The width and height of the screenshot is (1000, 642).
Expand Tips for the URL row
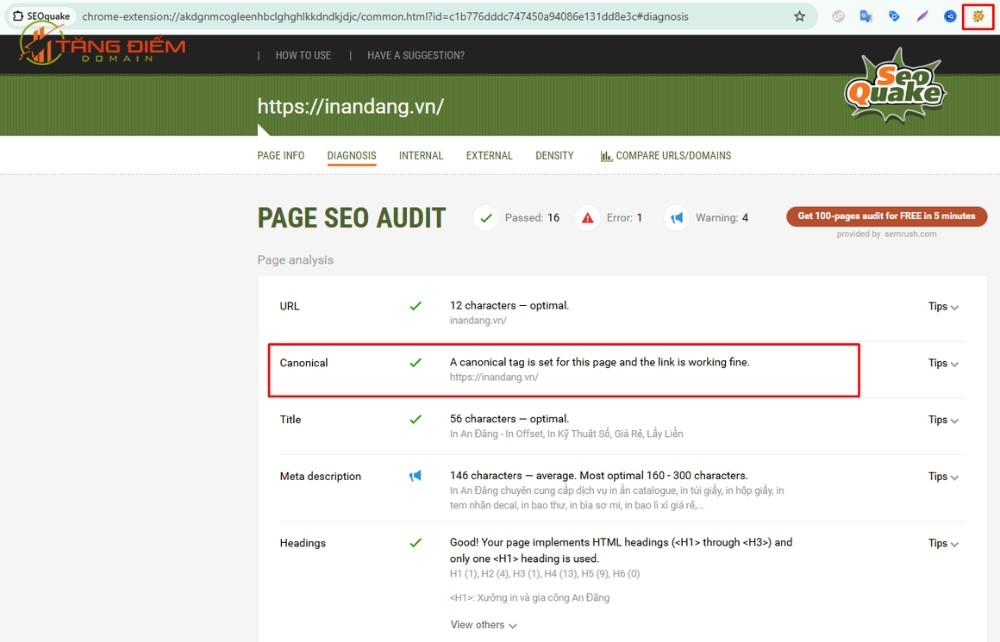(x=943, y=306)
